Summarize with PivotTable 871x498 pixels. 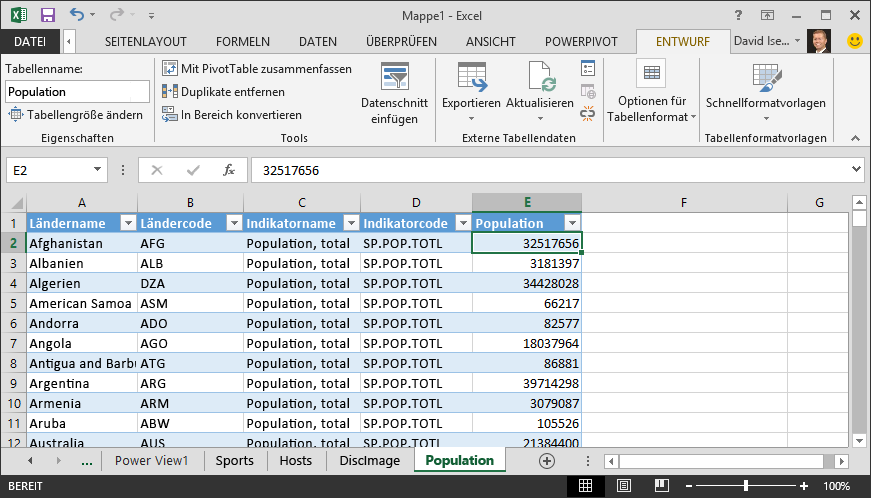[257, 69]
